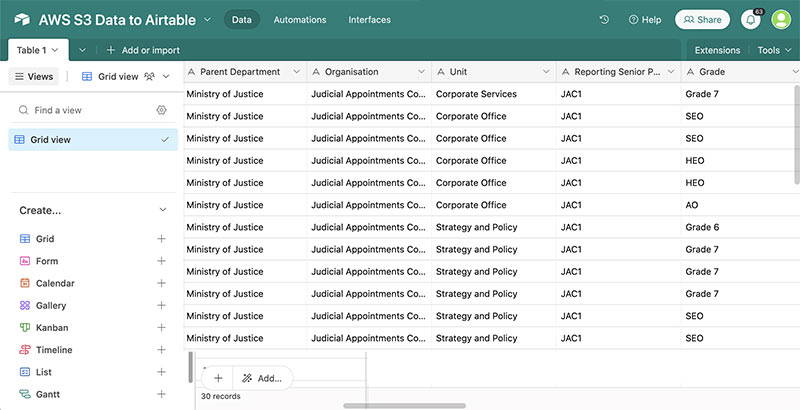Click the Share button
This screenshot has width=800, height=410.
click(702, 20)
